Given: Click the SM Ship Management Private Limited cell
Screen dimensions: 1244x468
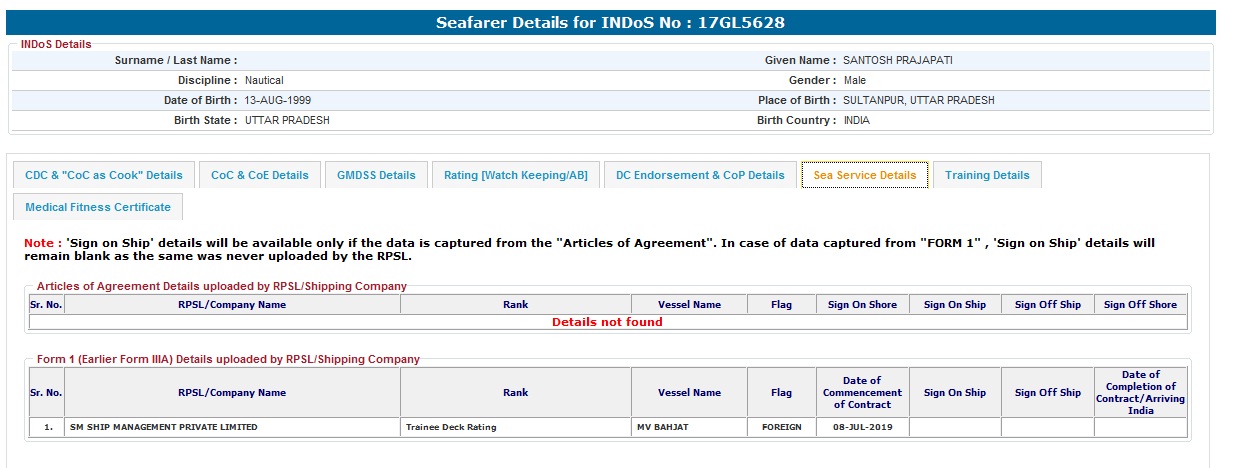Looking at the screenshot, I should (163, 427).
